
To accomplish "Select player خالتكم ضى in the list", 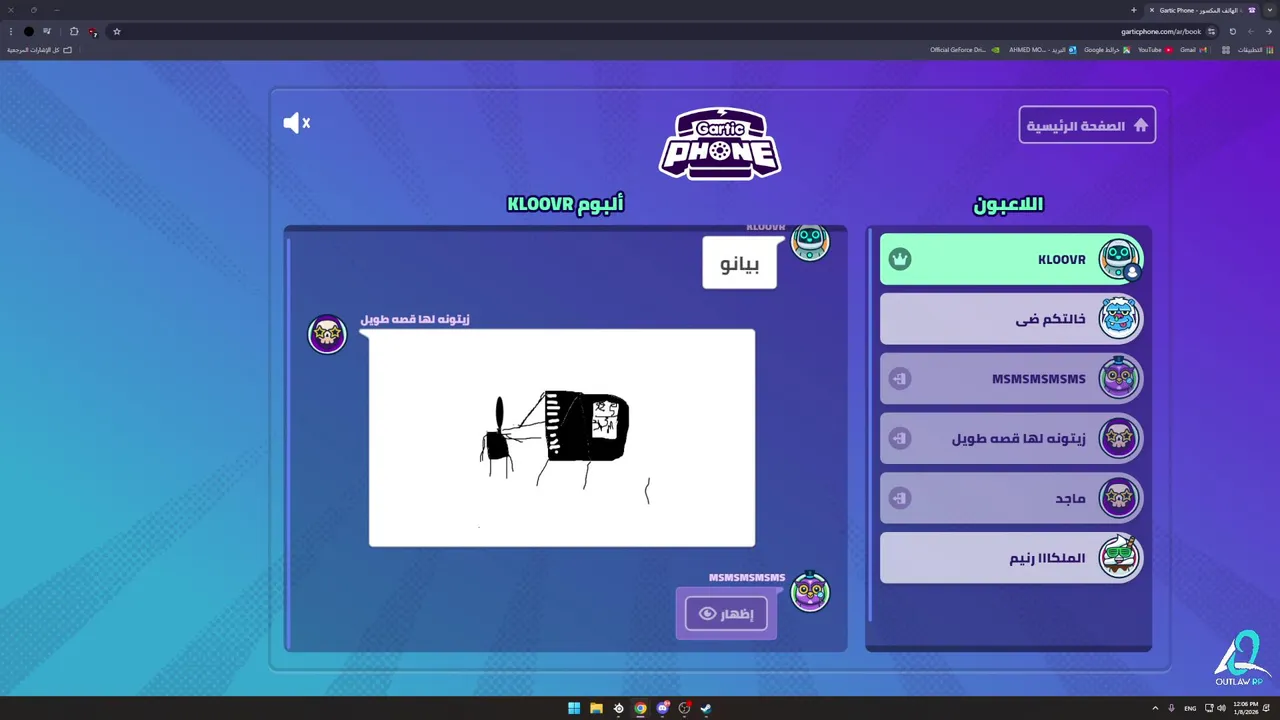I will [x=1011, y=319].
